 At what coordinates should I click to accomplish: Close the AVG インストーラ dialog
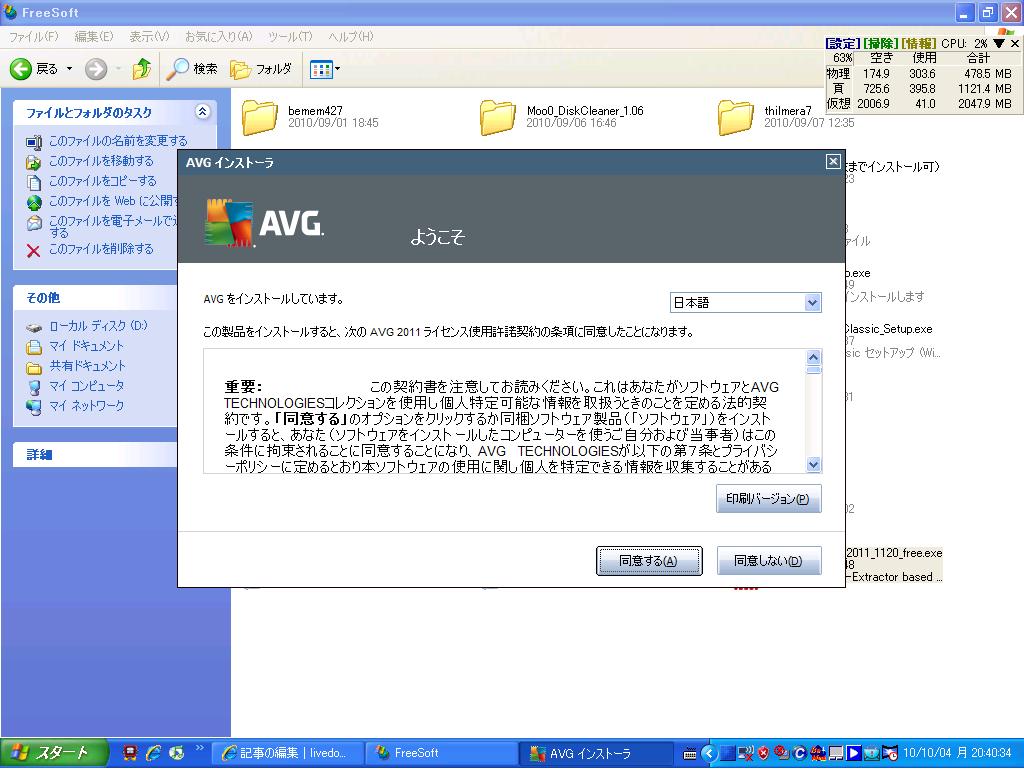click(833, 161)
